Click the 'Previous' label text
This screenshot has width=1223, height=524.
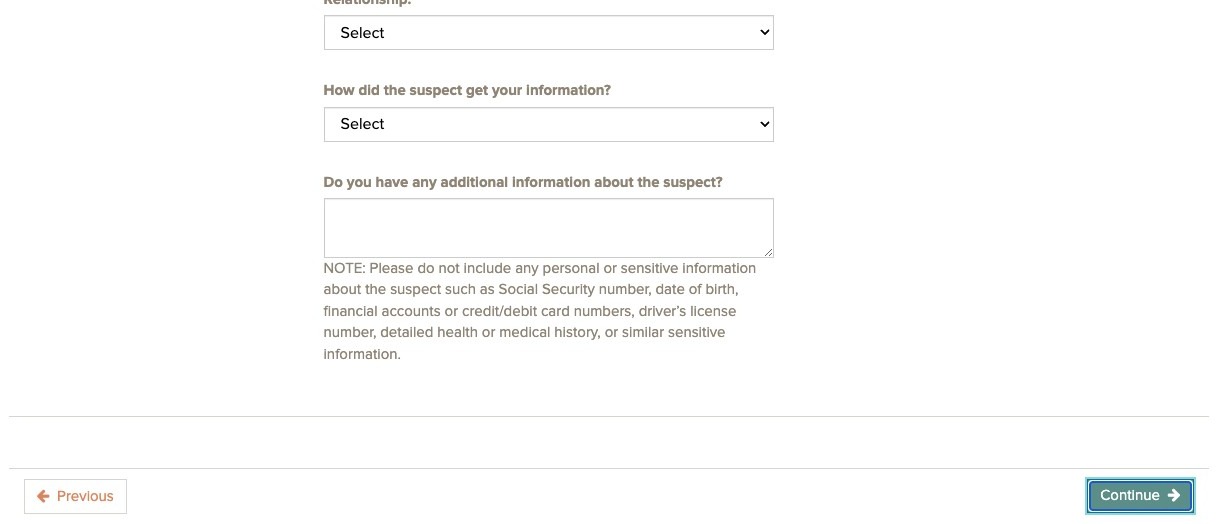(85, 496)
